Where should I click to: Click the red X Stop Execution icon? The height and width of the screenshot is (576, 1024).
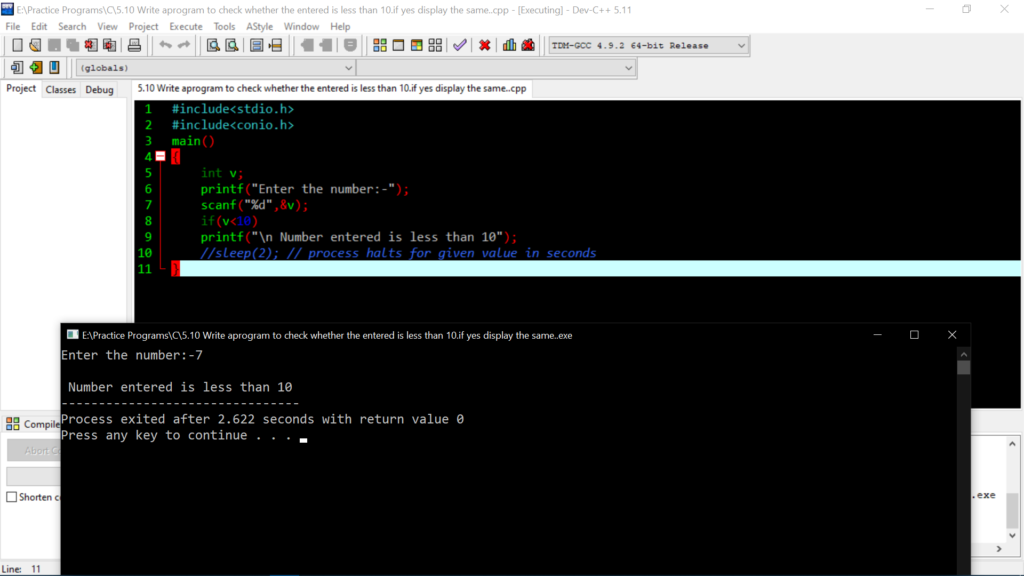point(485,45)
